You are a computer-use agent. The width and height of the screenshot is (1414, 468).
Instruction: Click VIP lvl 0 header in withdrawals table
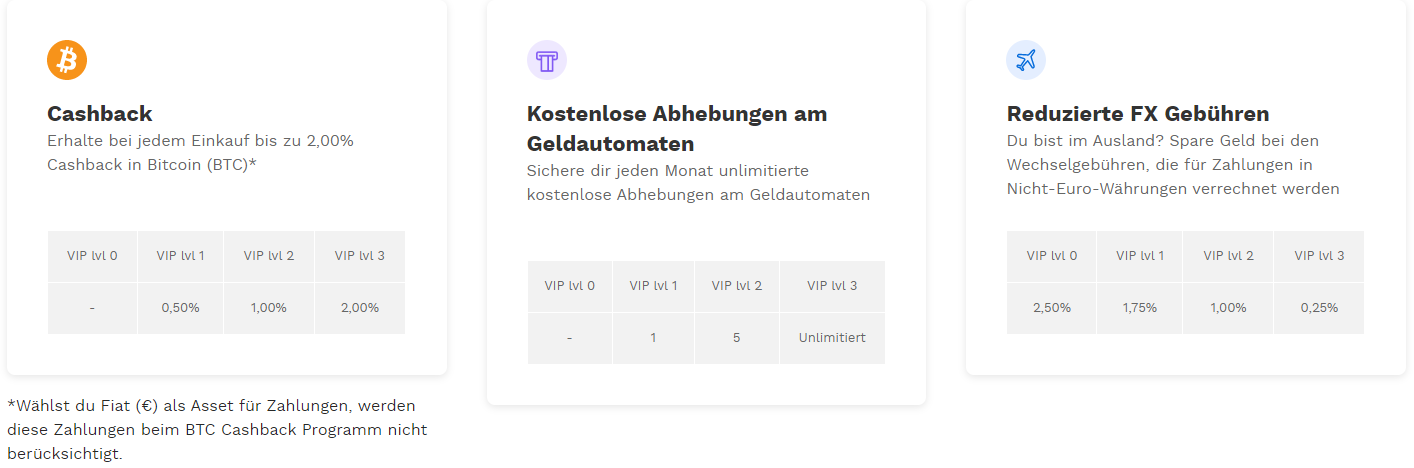(570, 286)
